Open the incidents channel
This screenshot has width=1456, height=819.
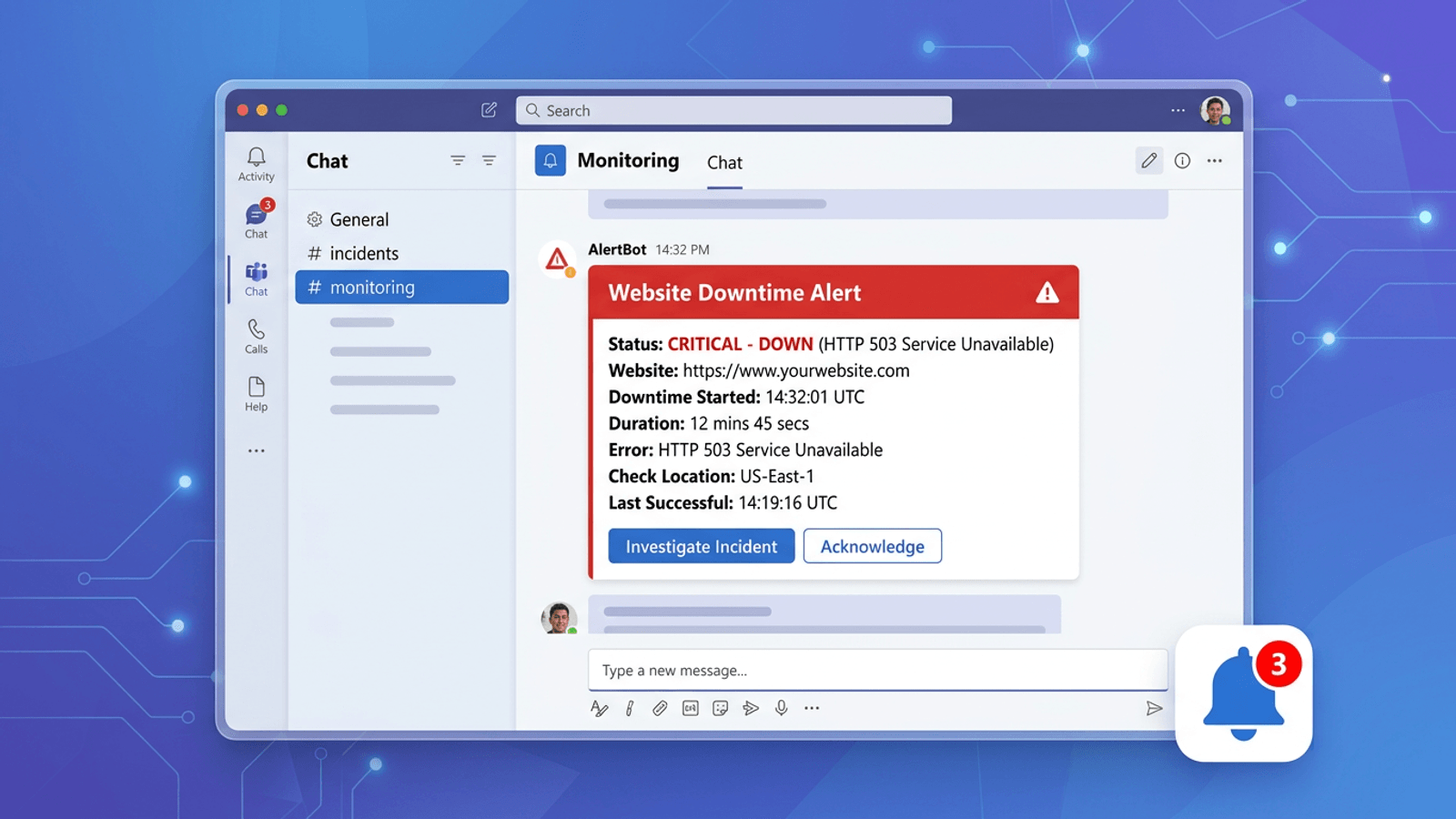pos(364,253)
